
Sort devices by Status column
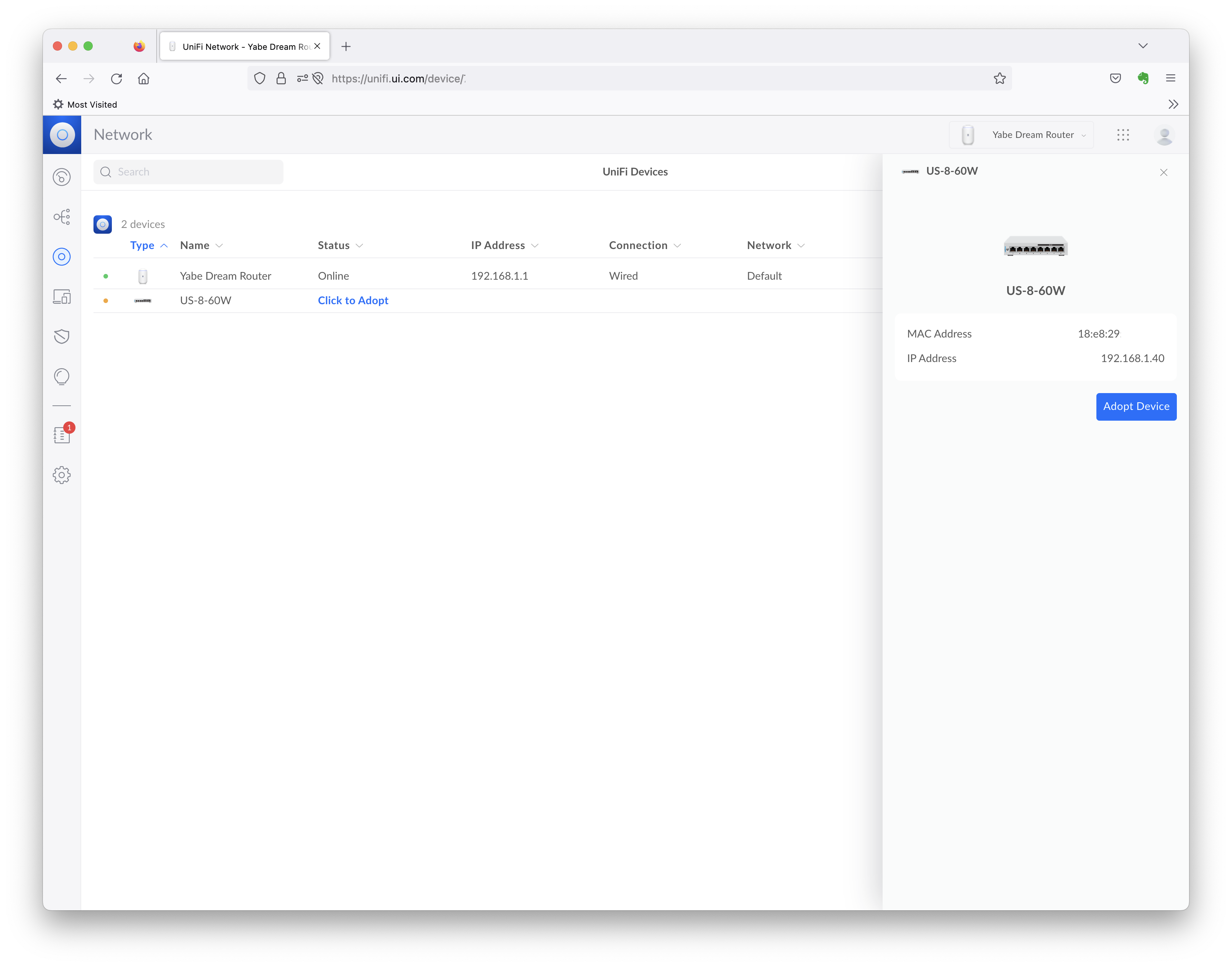point(340,245)
